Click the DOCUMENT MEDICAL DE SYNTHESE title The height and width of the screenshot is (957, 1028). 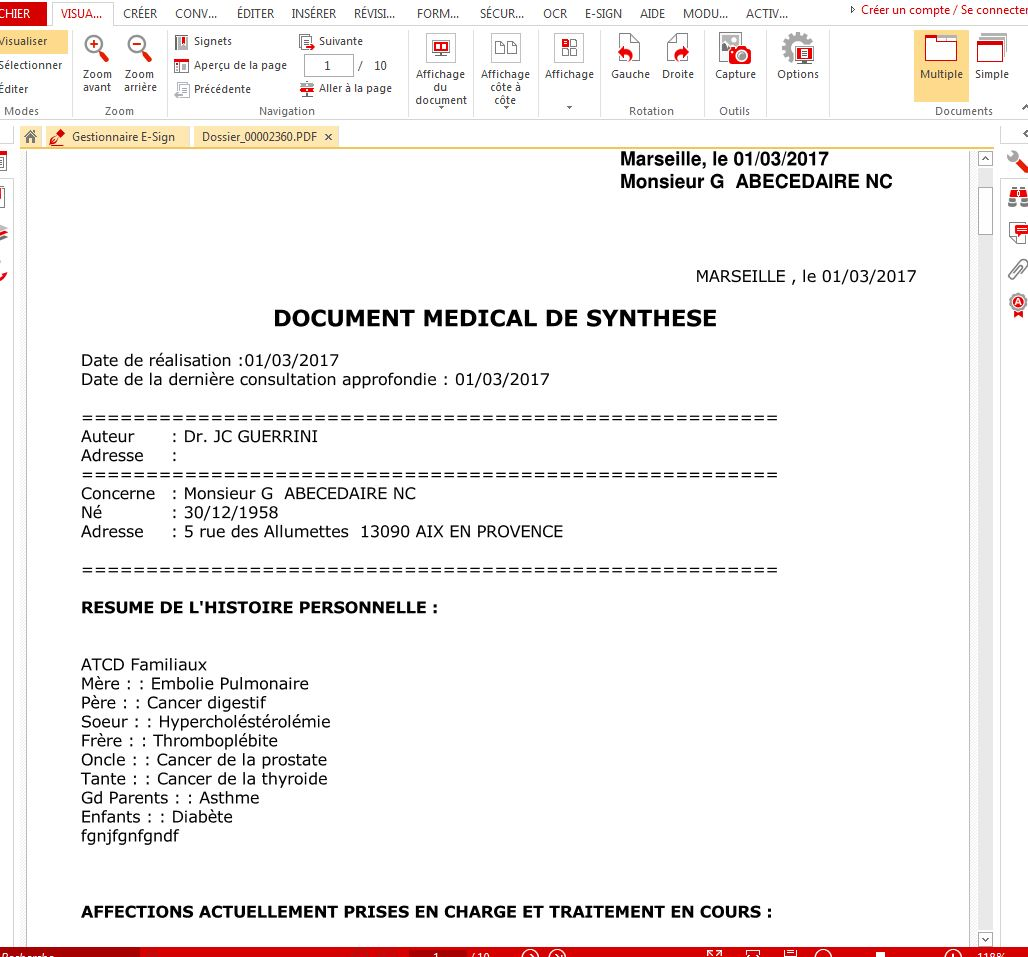495,318
